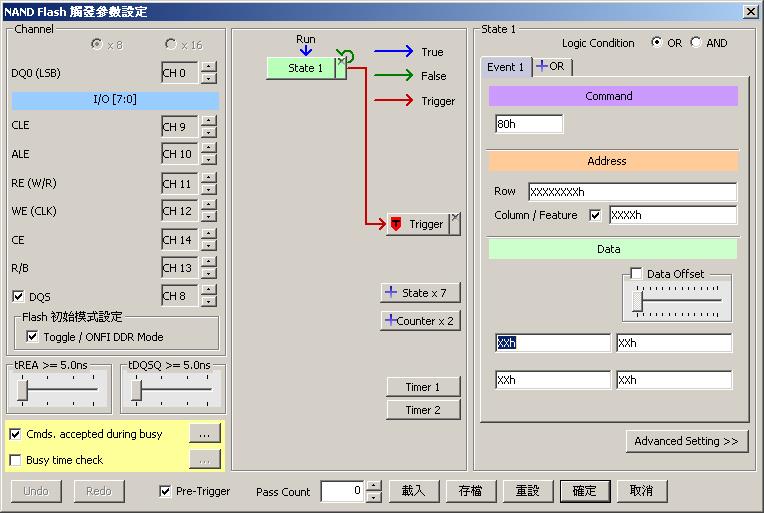The width and height of the screenshot is (764, 513).
Task: Toggle the DQS checkbox
Action: pos(18,296)
